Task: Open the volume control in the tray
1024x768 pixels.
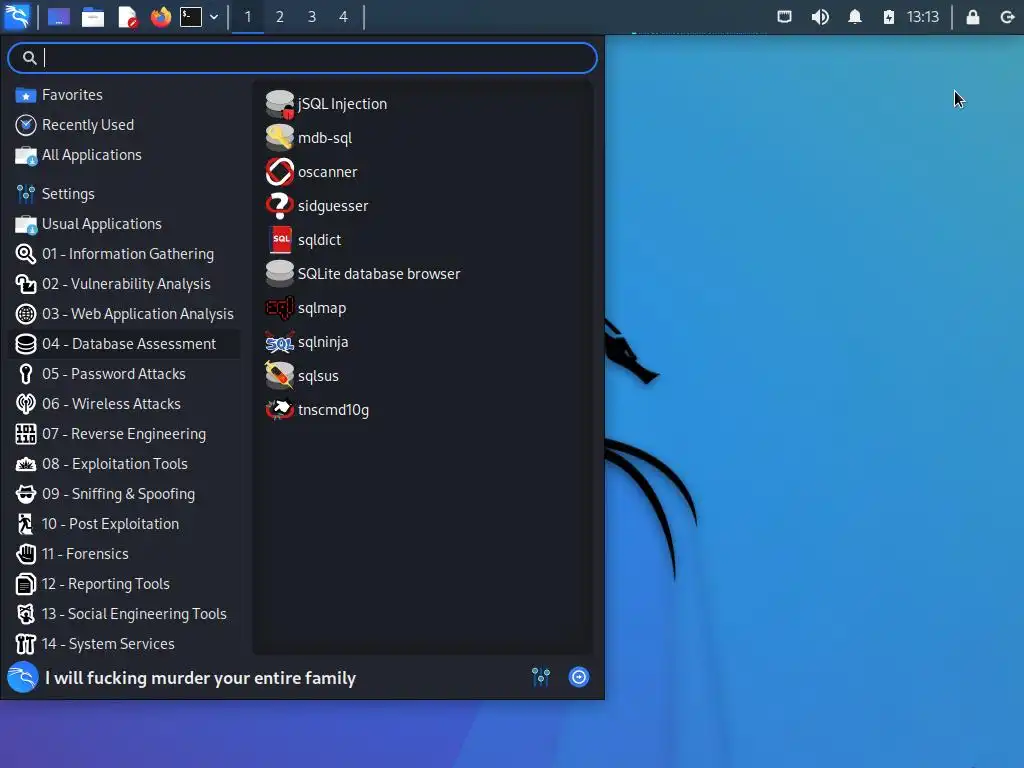Action: coord(820,17)
